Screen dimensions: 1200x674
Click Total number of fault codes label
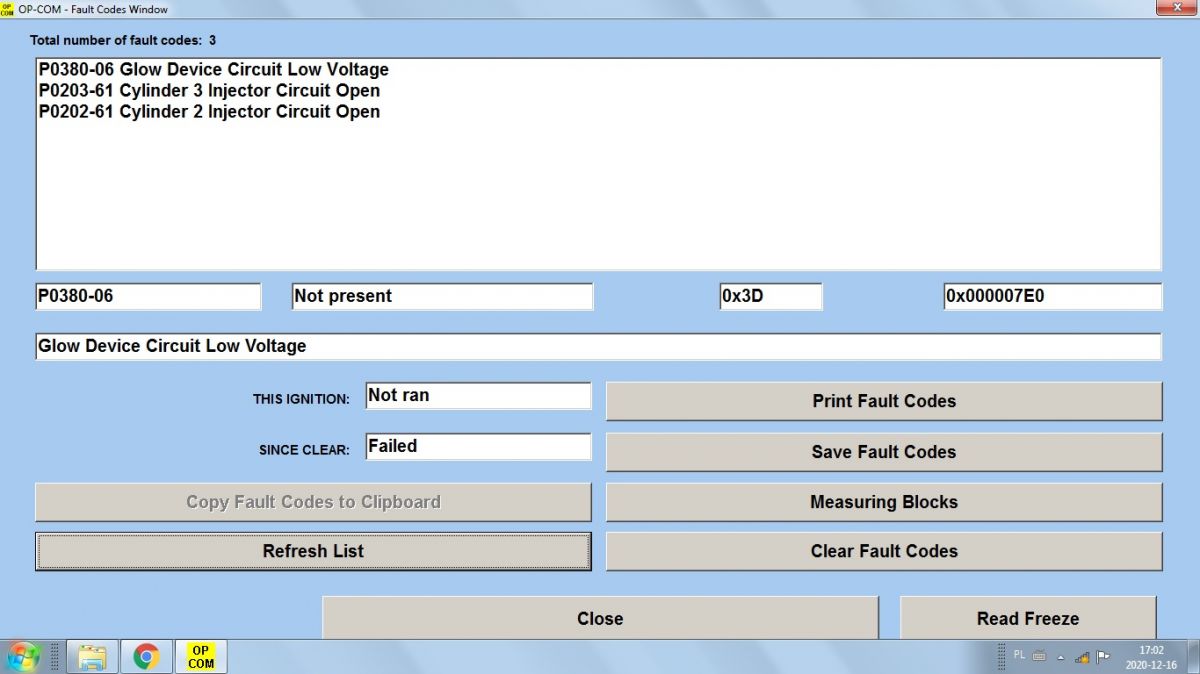[x=123, y=41]
